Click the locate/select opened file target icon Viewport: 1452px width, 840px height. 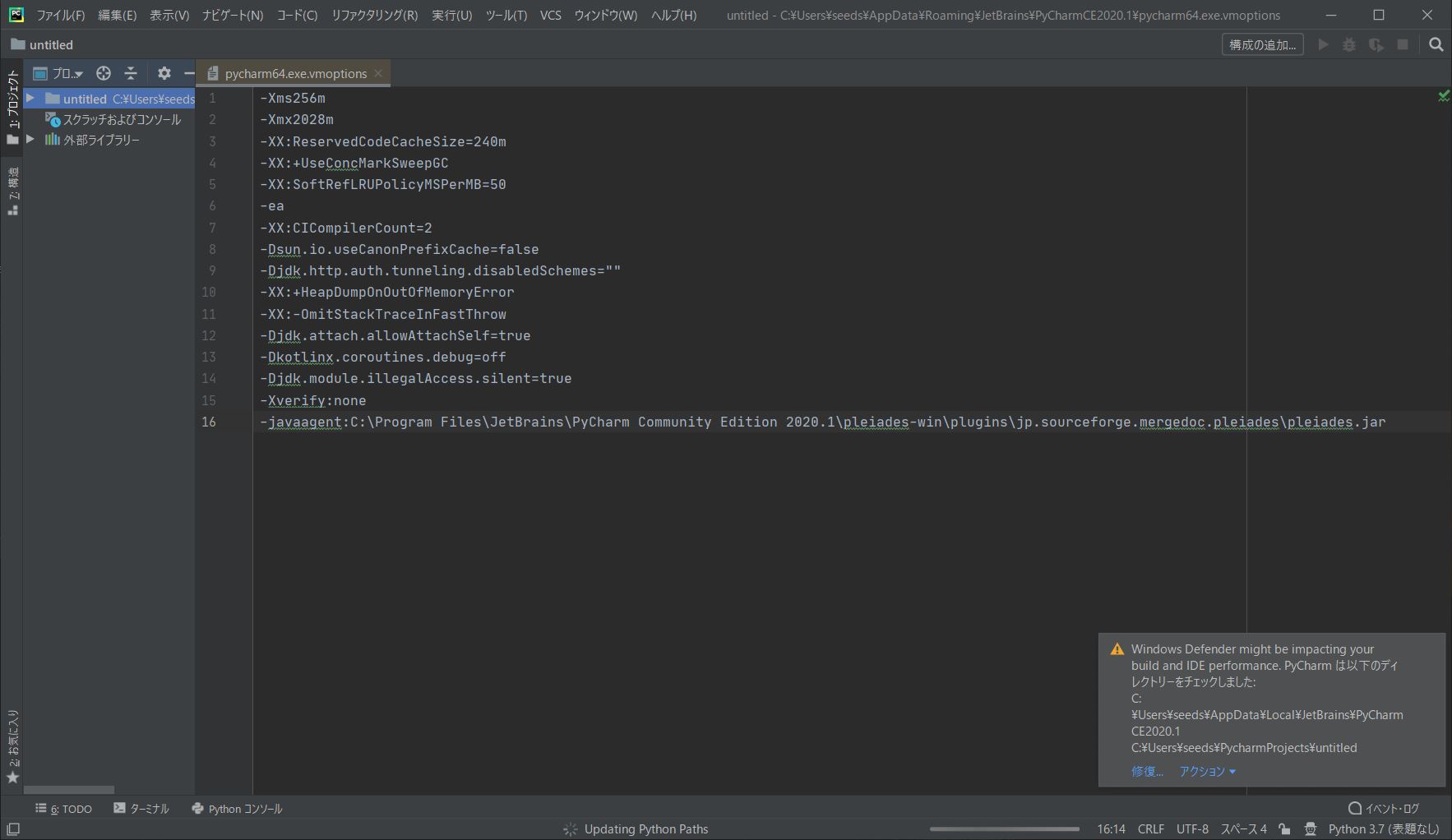104,73
